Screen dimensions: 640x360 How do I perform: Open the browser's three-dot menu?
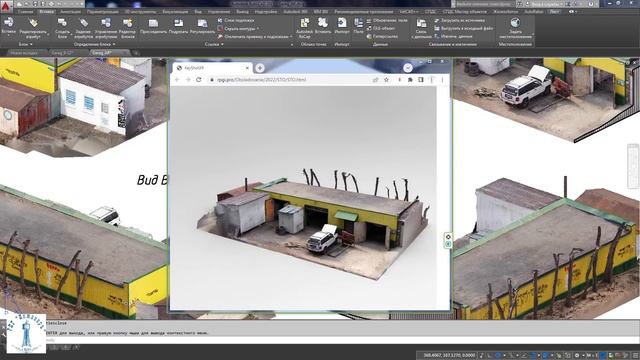(442, 80)
